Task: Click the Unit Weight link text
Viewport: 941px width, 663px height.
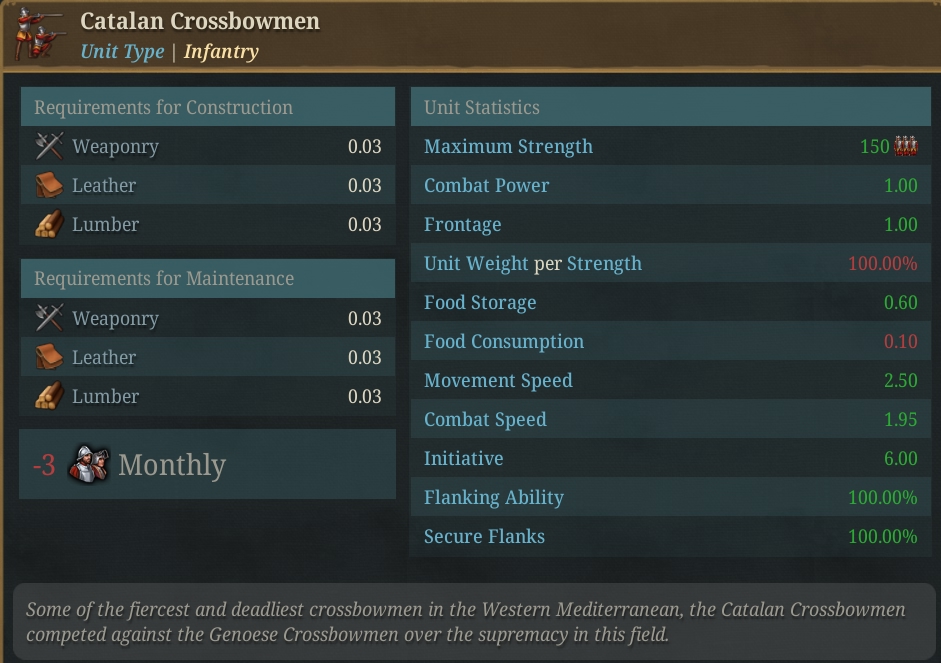Action: (x=476, y=263)
